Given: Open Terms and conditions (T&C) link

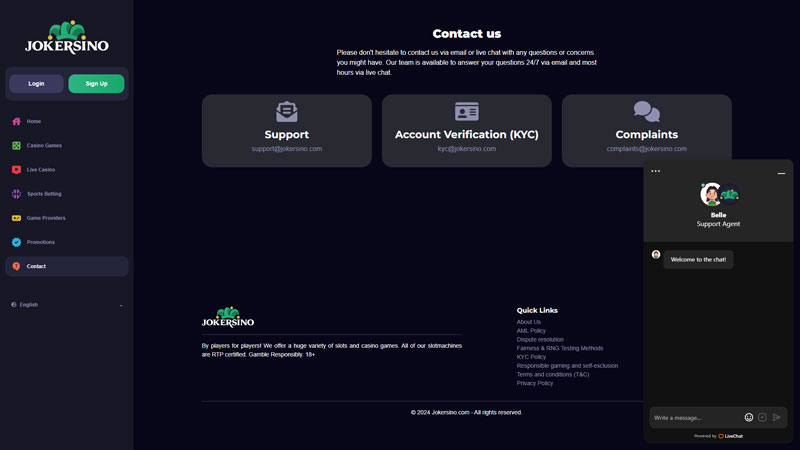Looking at the screenshot, I should coord(553,374).
